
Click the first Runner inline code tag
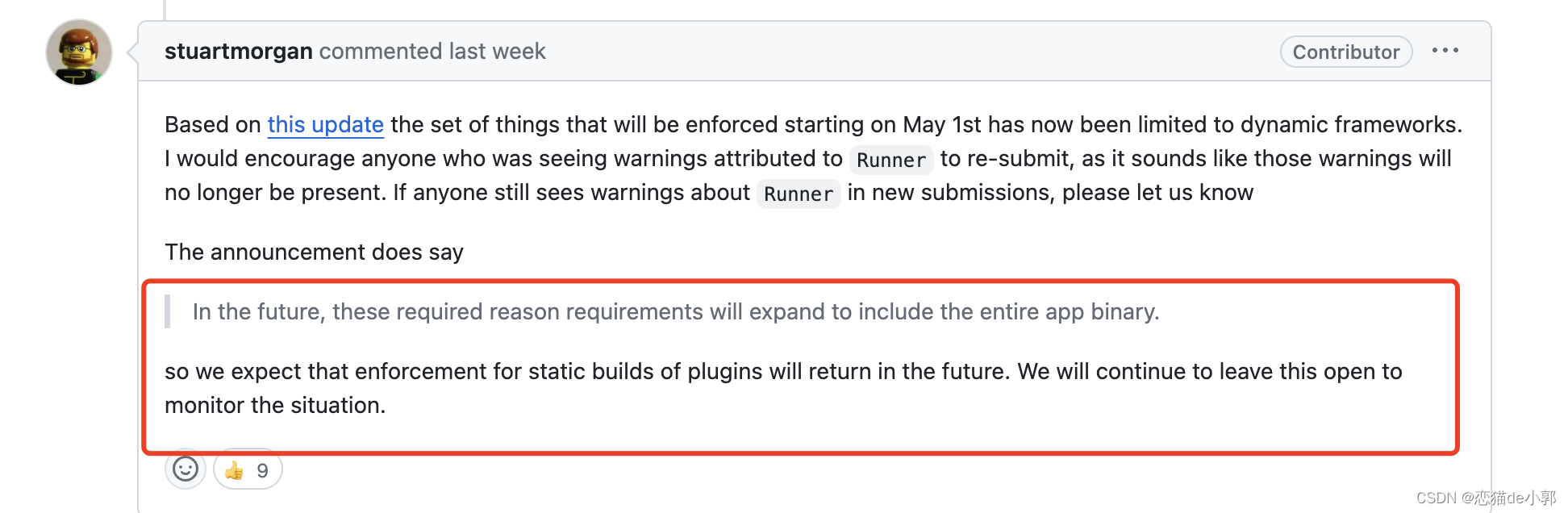(x=891, y=160)
